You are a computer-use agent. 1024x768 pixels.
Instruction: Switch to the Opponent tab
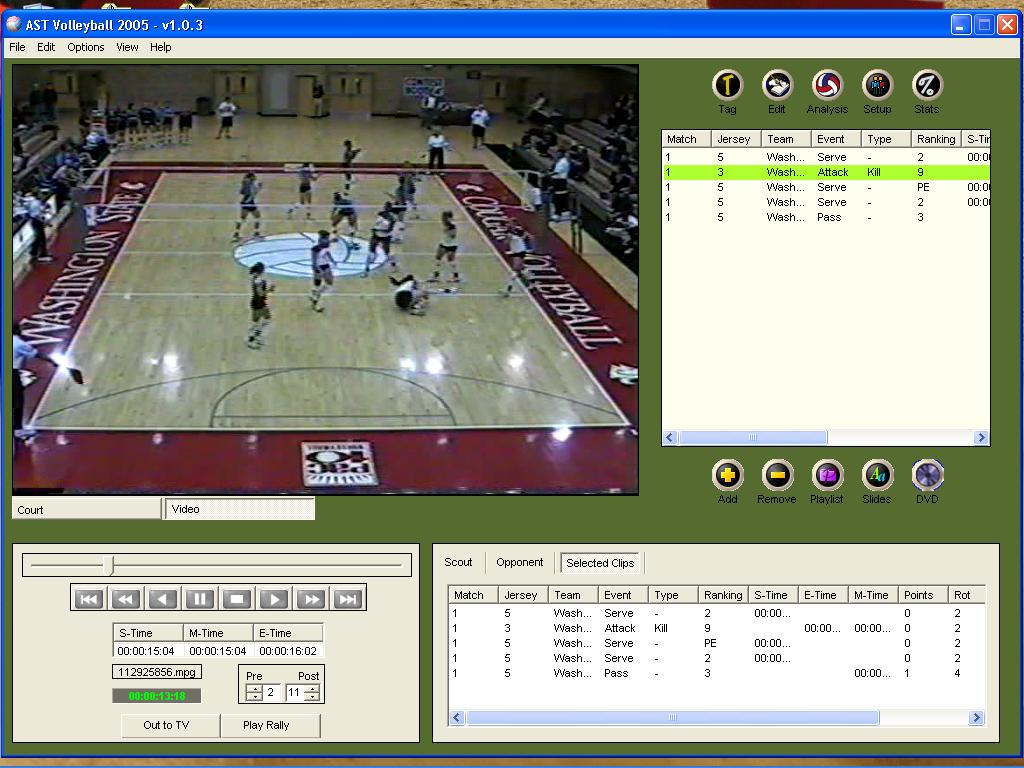click(519, 562)
